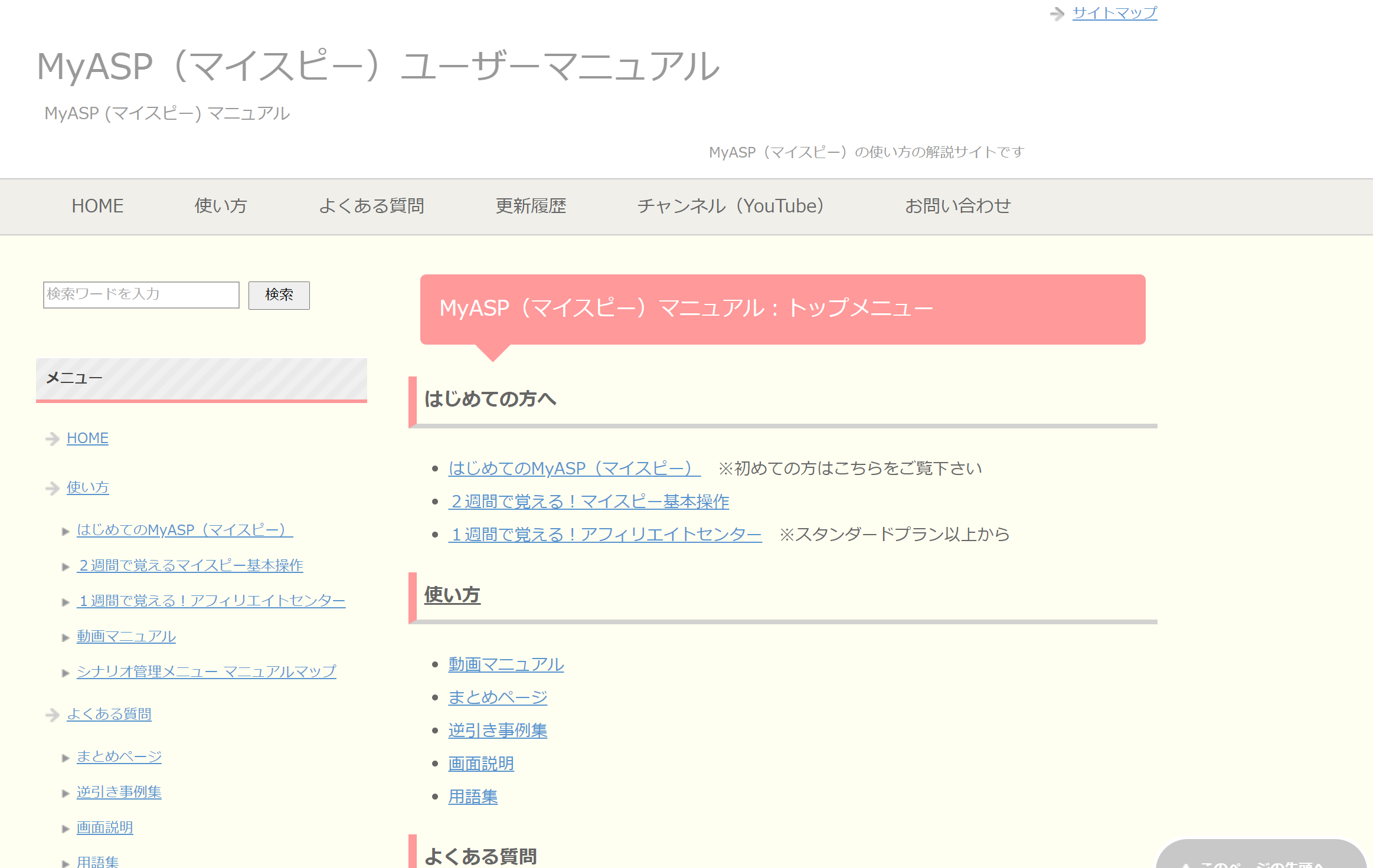
Task: Open シナリオ管理メニュー マニュアルマップ sidebar link
Action: (206, 672)
